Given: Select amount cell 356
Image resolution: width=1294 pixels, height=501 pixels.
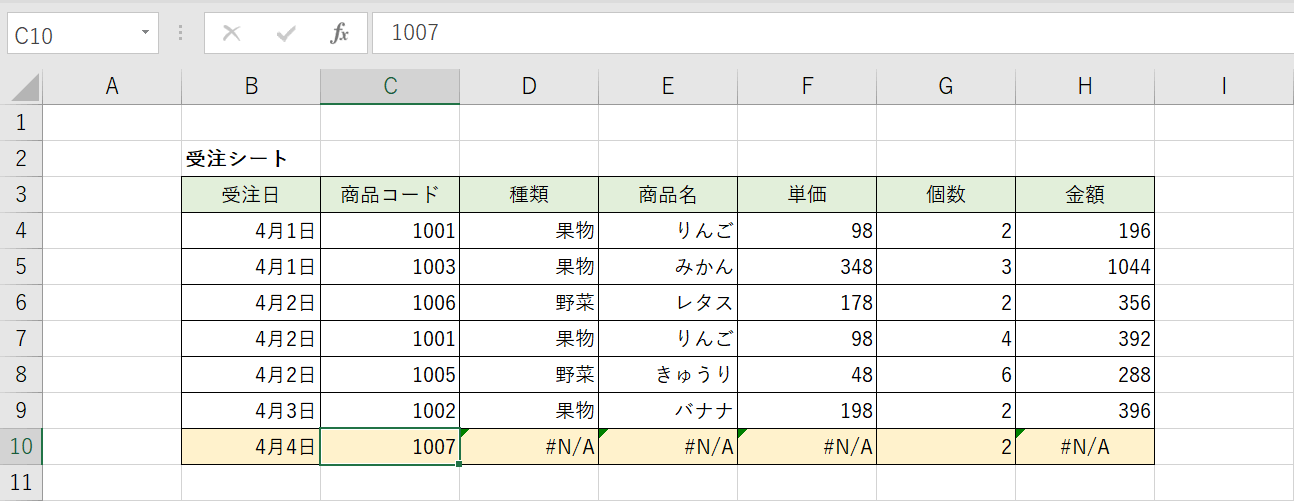Looking at the screenshot, I should (x=1085, y=303).
